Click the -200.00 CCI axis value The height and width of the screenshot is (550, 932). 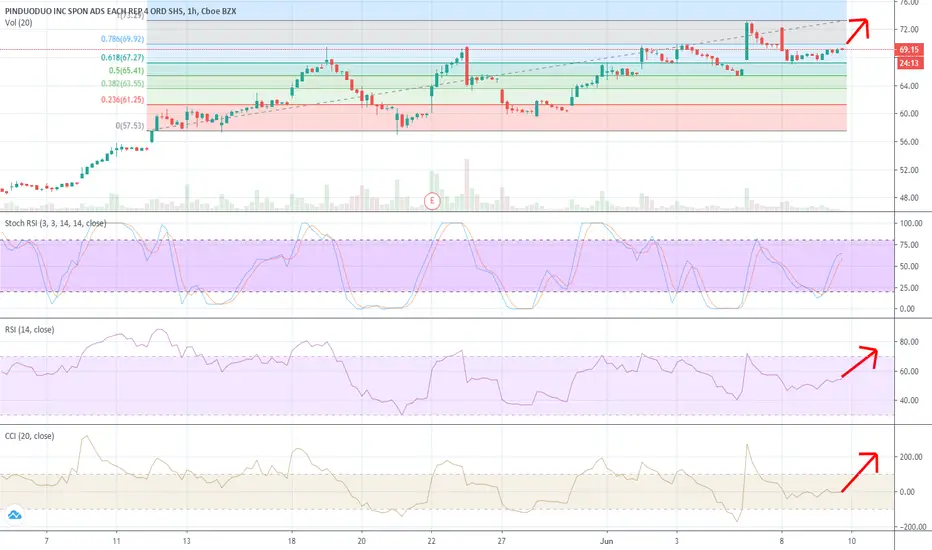[911, 527]
